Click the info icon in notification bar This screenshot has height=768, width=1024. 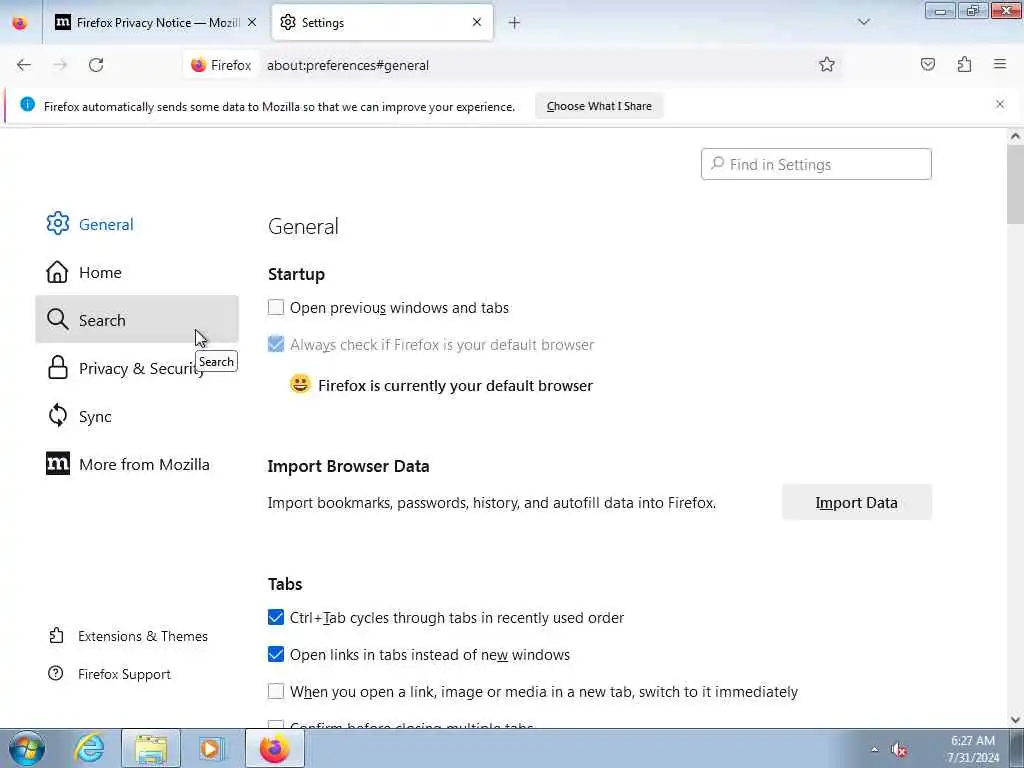pyautogui.click(x=27, y=104)
